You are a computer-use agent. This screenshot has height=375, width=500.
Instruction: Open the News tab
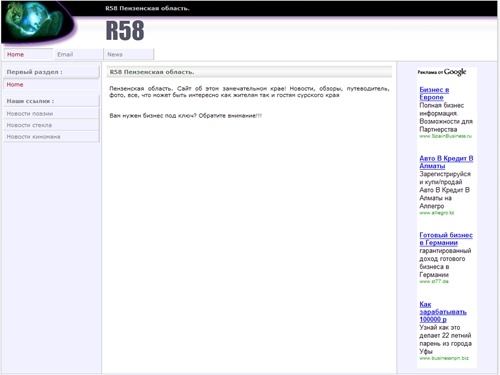(x=129, y=54)
